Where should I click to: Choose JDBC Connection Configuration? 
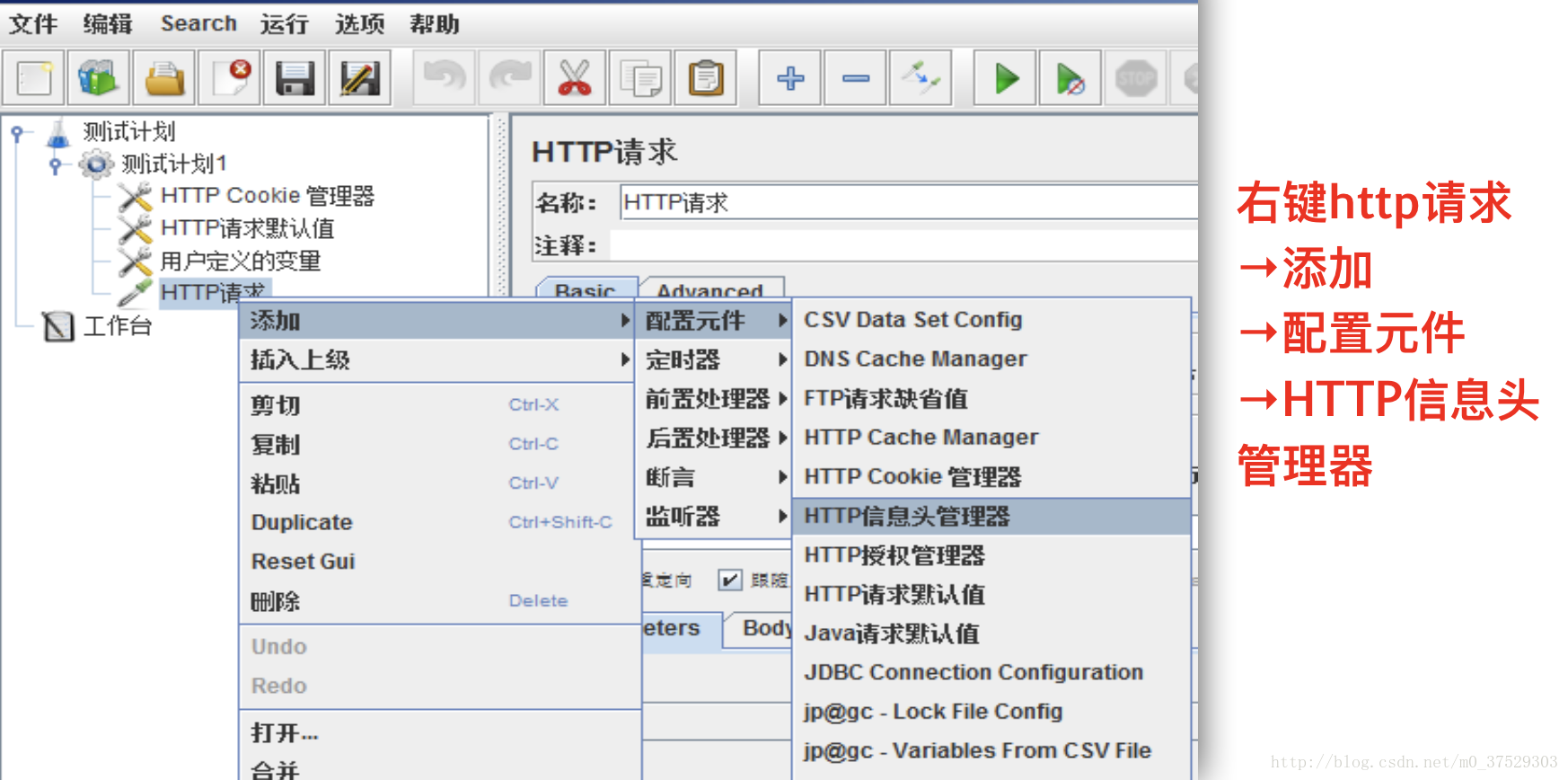991,672
